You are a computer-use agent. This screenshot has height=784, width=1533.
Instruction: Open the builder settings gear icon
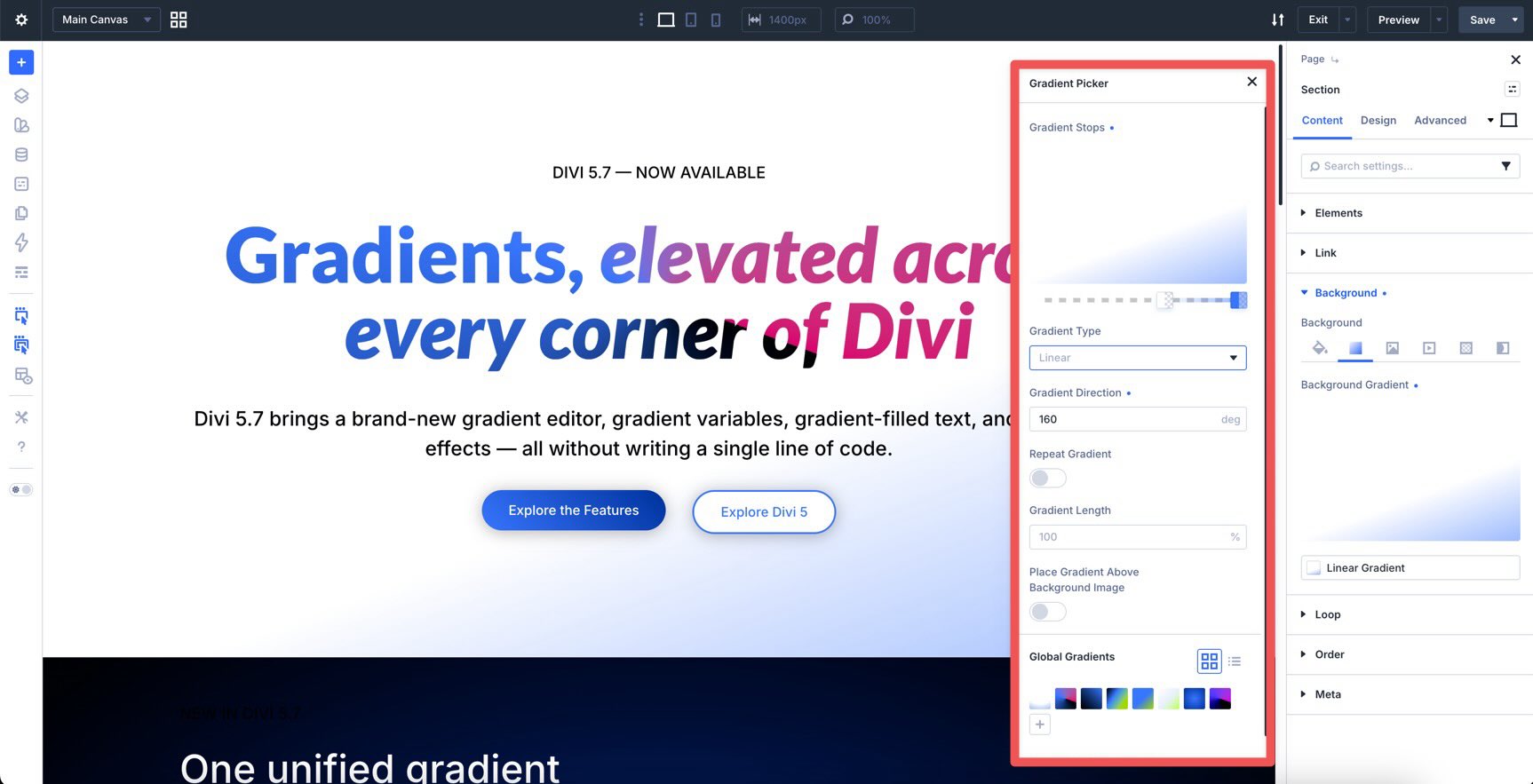(x=21, y=20)
